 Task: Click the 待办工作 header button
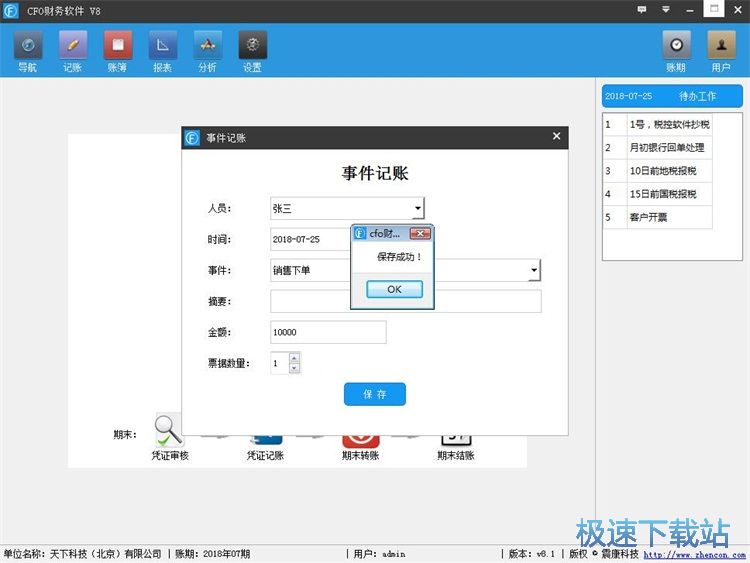coord(672,96)
